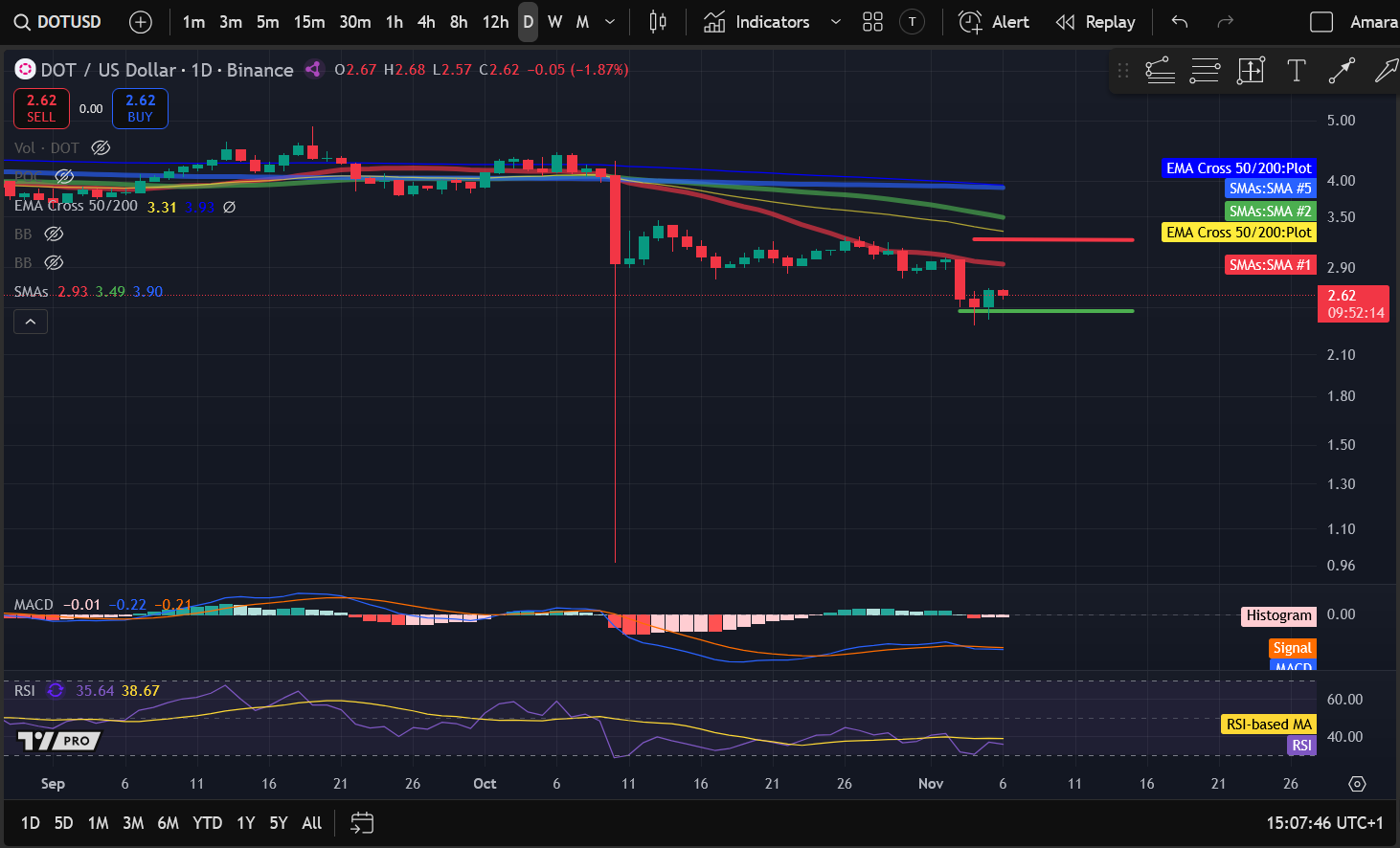Click the plus icon to compare symbols
This screenshot has width=1400, height=848.
(x=140, y=21)
